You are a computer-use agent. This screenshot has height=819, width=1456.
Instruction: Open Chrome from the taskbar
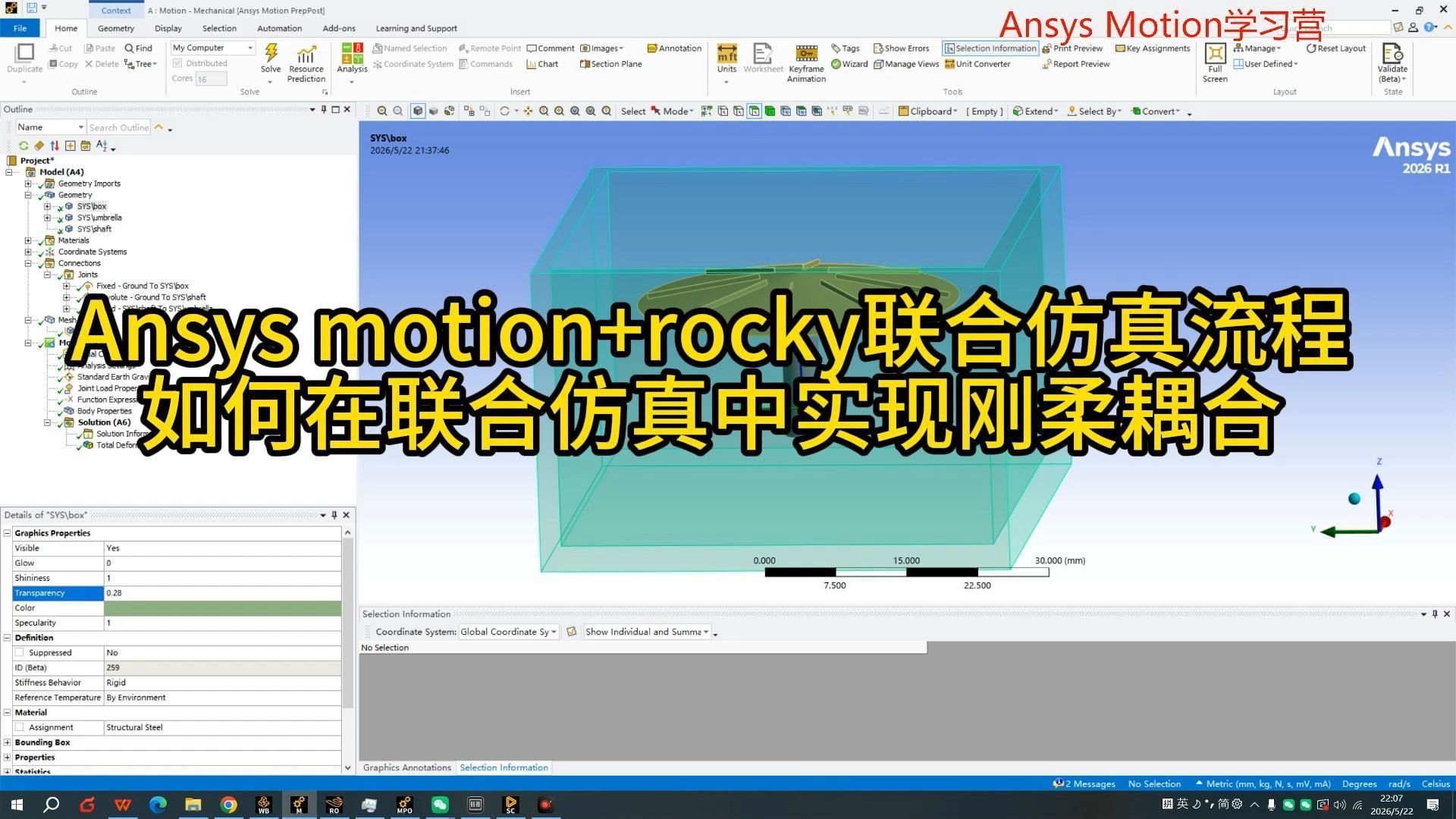pos(228,805)
